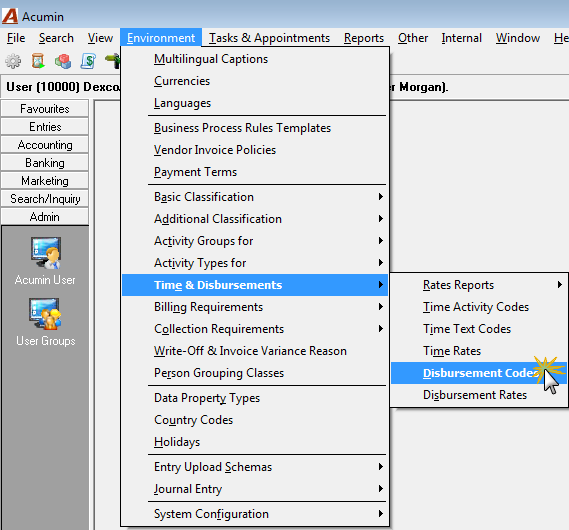This screenshot has height=530, width=569.
Task: Select Currencies menu item
Action: (255, 81)
